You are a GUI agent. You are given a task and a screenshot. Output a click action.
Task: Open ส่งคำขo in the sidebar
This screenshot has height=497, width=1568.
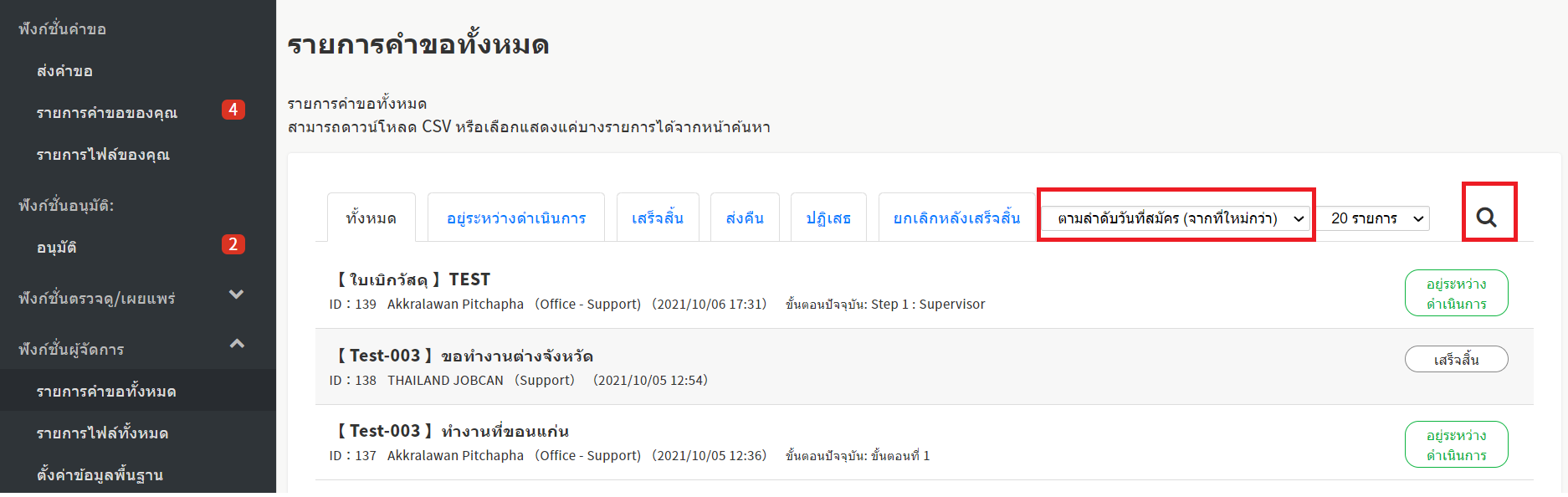pos(64,71)
